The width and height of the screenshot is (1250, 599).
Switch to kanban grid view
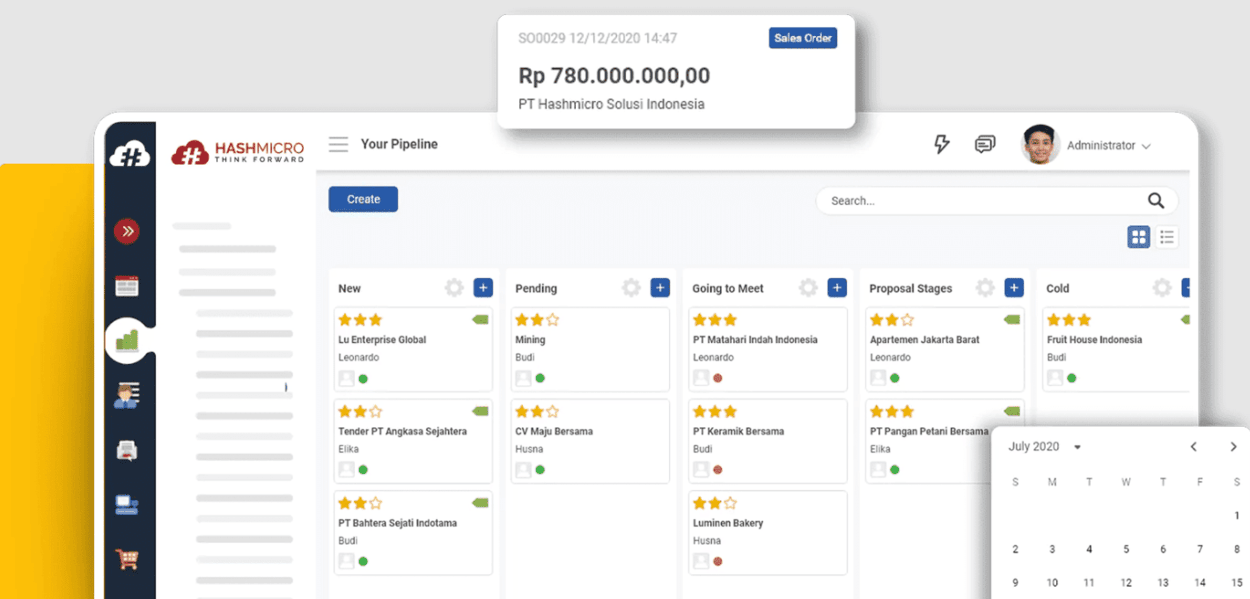coord(1138,237)
